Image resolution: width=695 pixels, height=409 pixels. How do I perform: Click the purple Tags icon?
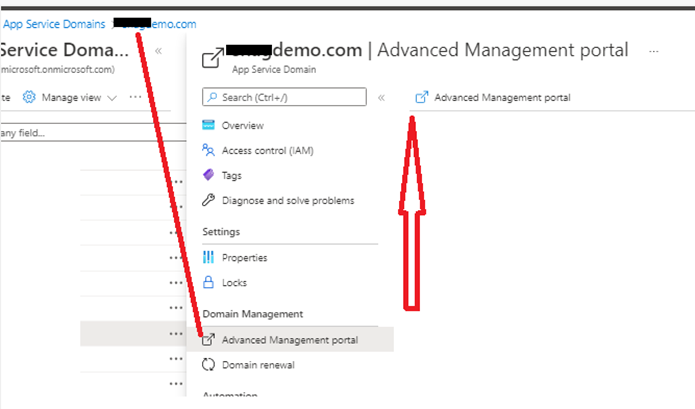(208, 175)
